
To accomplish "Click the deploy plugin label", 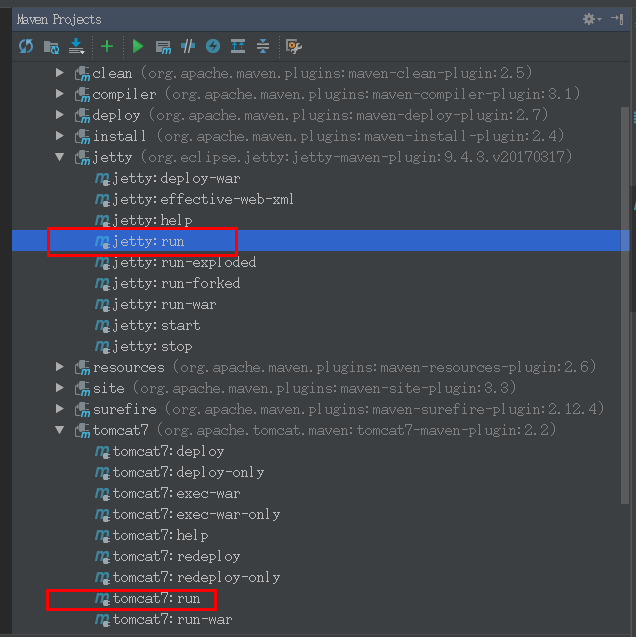I will click(x=117, y=115).
